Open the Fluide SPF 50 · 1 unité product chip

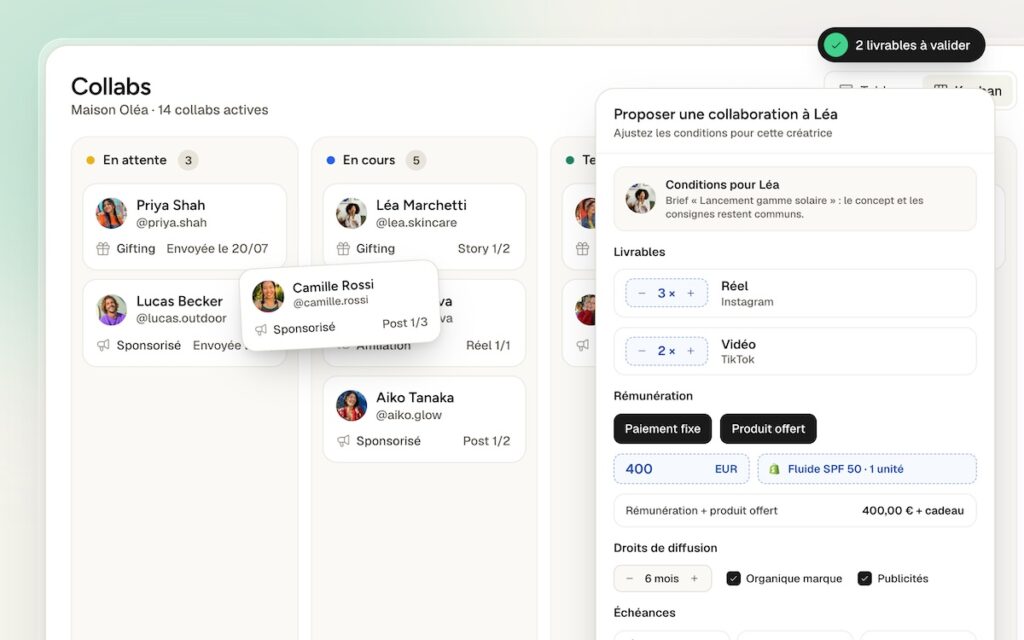click(x=867, y=469)
